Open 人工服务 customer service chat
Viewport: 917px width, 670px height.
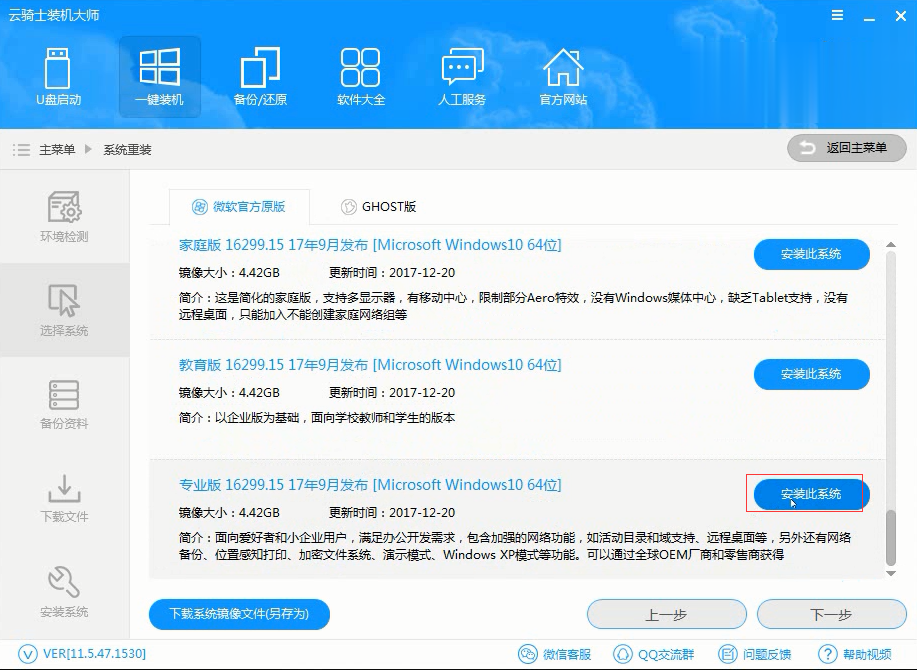click(462, 77)
